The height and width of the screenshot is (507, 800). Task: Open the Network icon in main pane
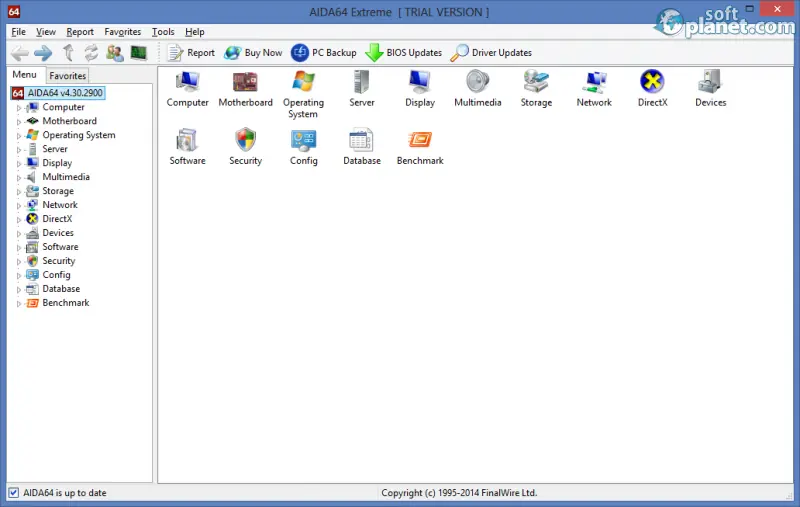pyautogui.click(x=594, y=82)
